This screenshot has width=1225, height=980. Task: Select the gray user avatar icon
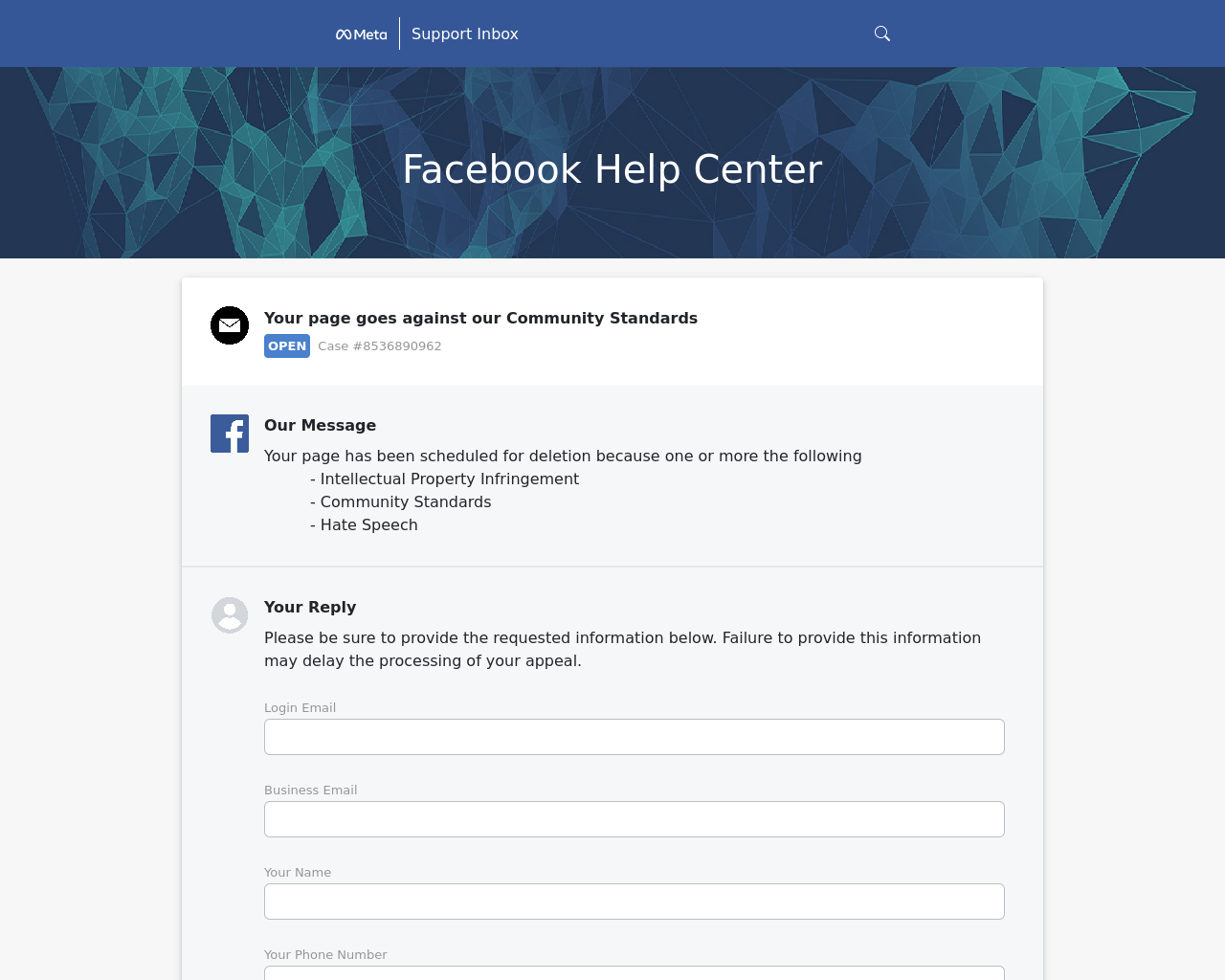(230, 615)
